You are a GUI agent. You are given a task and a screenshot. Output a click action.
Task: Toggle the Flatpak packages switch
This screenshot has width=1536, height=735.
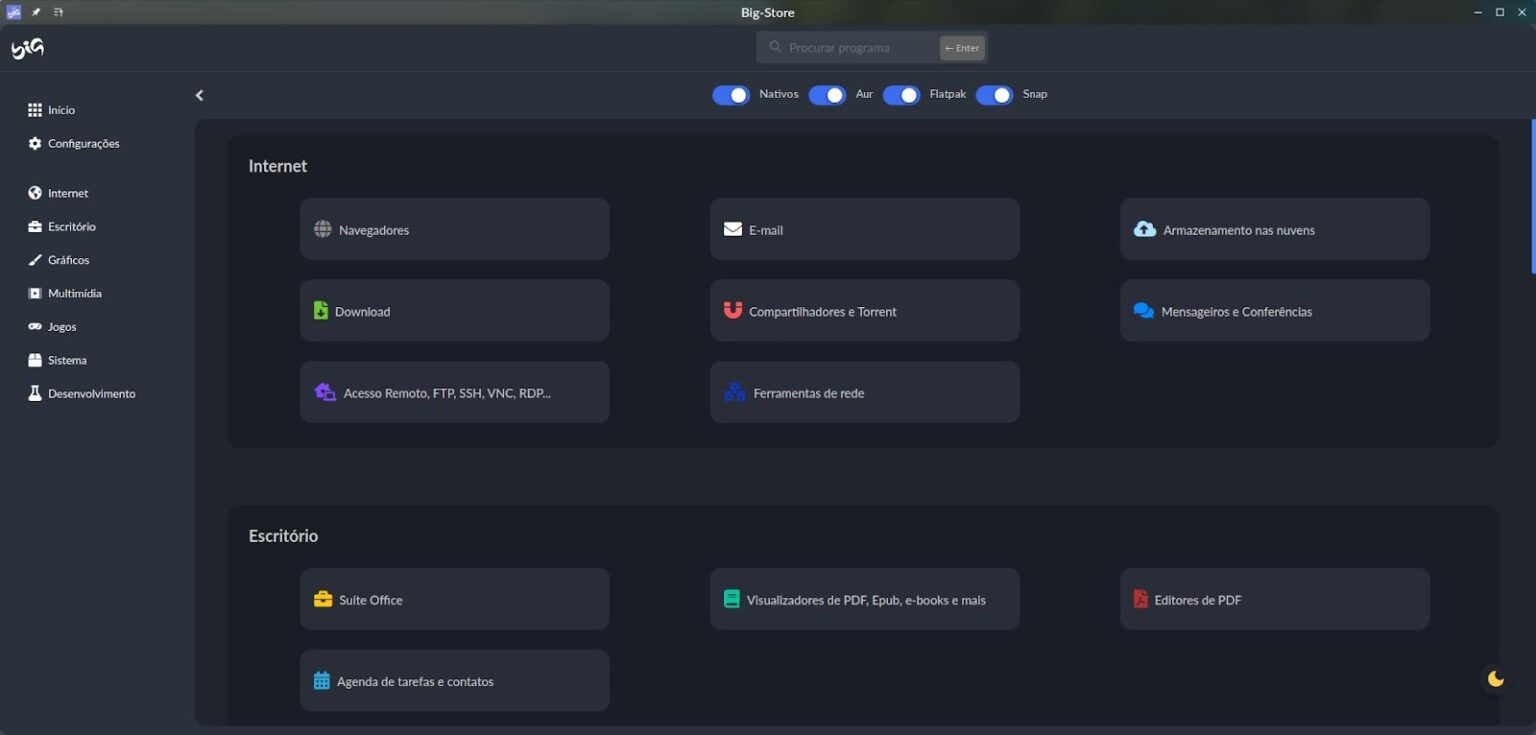(901, 95)
